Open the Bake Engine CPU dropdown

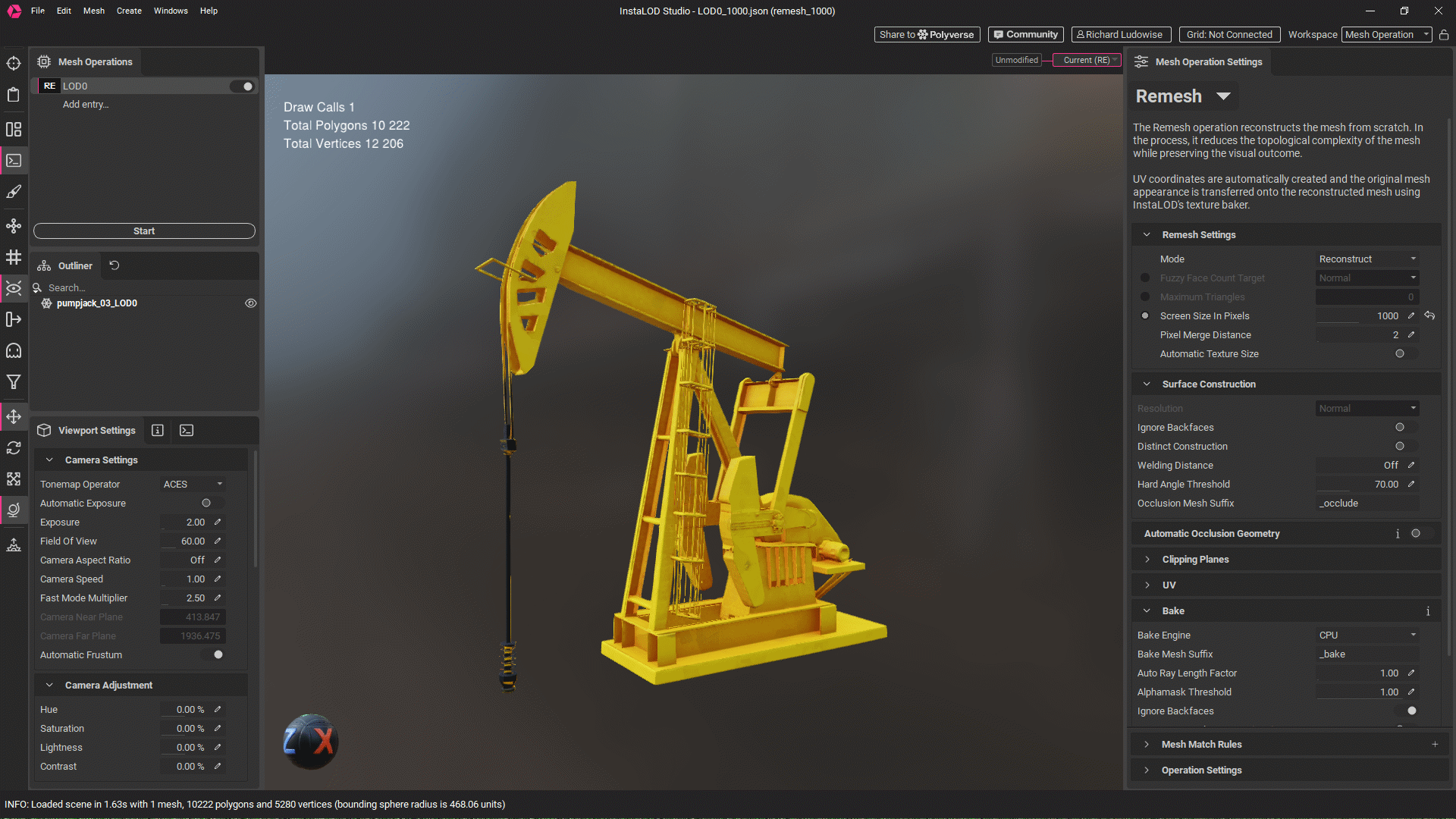point(1367,635)
